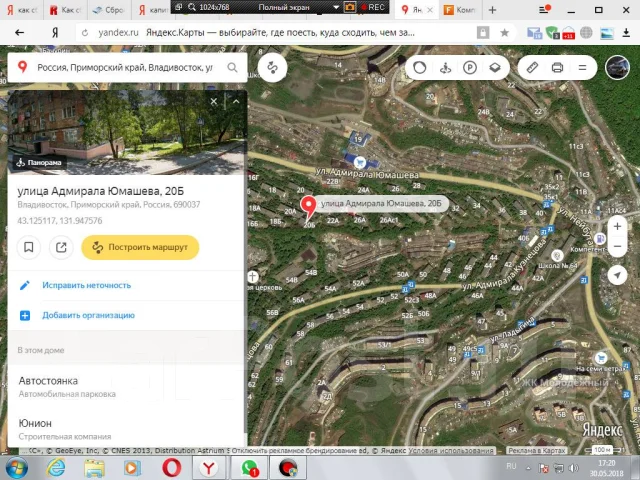Click the Построить маршрут button
This screenshot has width=640, height=480.
[x=140, y=247]
